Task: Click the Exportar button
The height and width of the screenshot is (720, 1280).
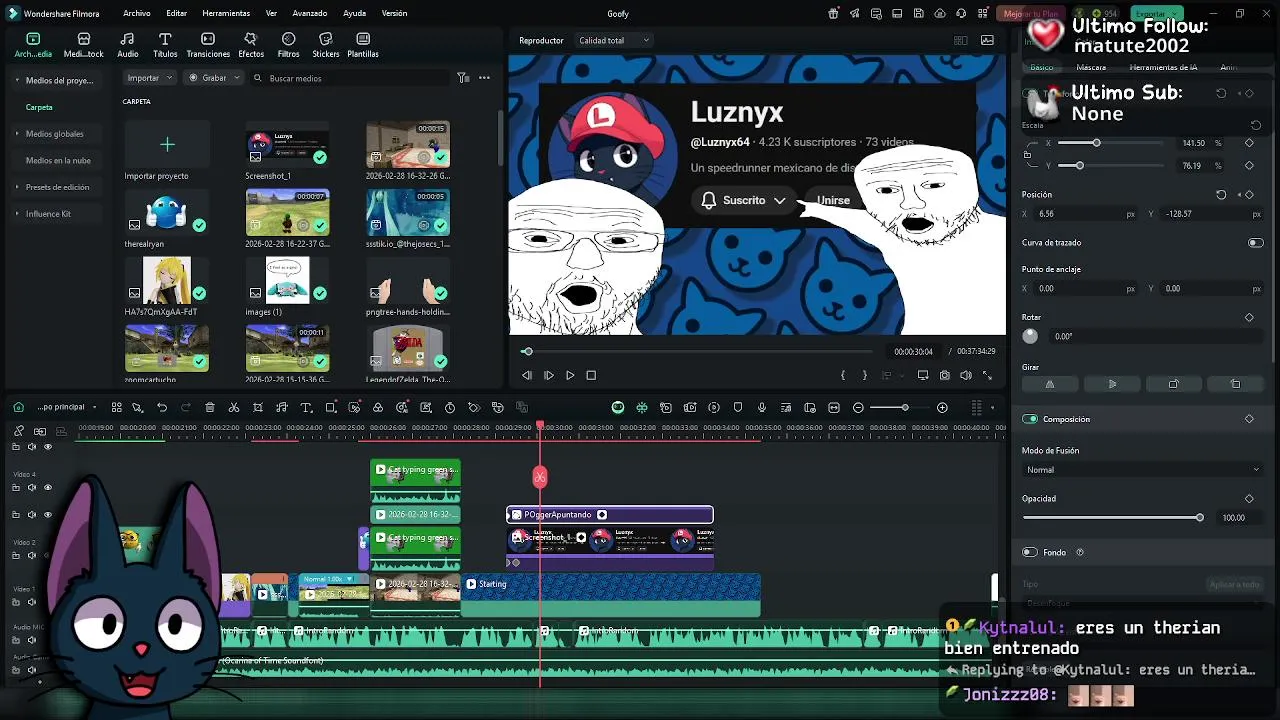Action: point(1155,14)
